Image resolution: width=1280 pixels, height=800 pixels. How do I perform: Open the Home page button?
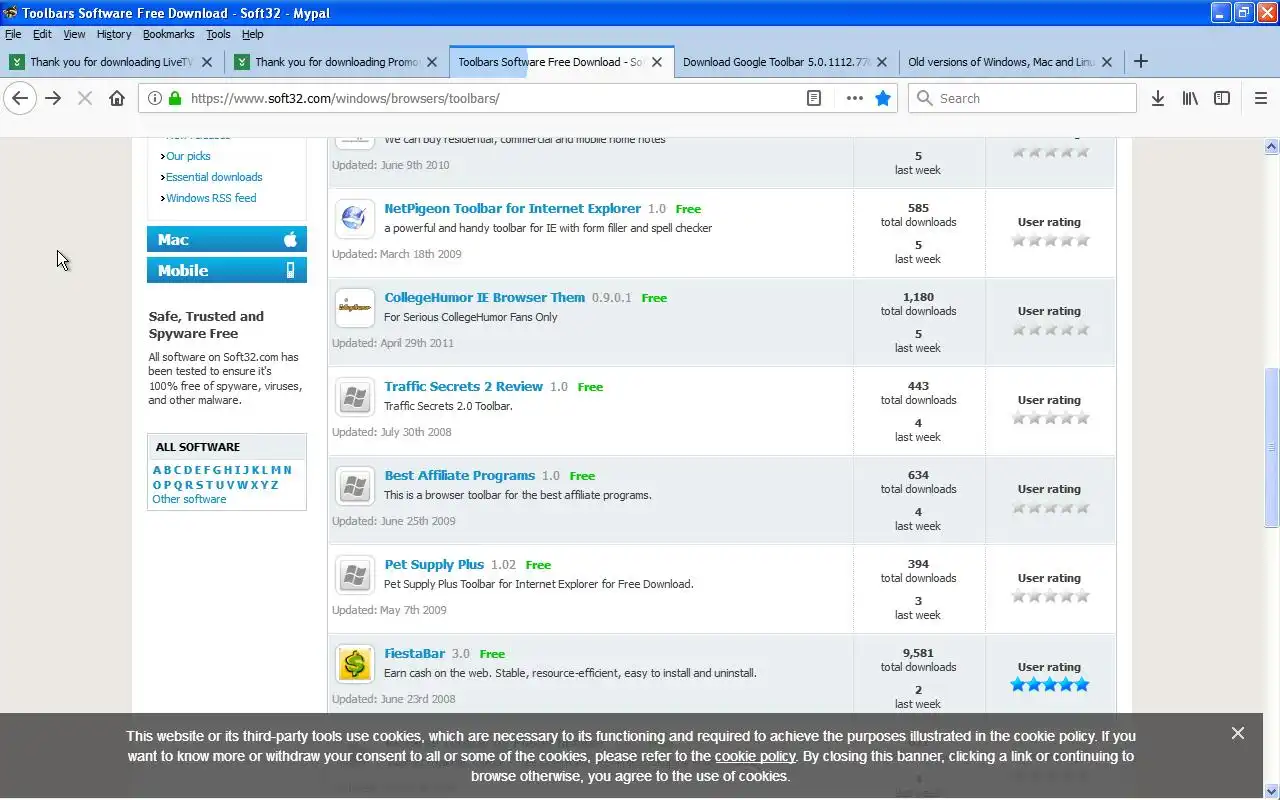(117, 98)
